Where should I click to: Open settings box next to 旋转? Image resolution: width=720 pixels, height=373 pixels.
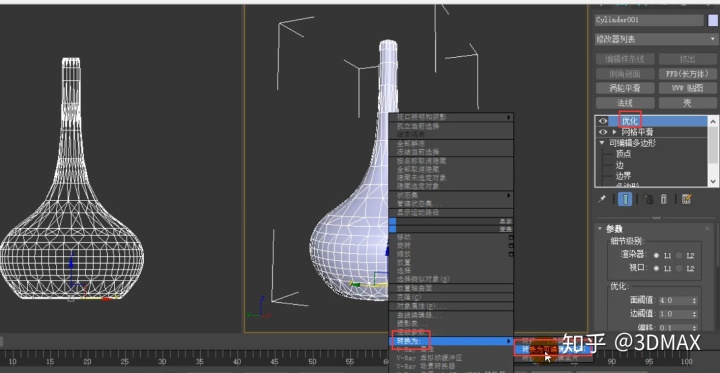click(511, 246)
